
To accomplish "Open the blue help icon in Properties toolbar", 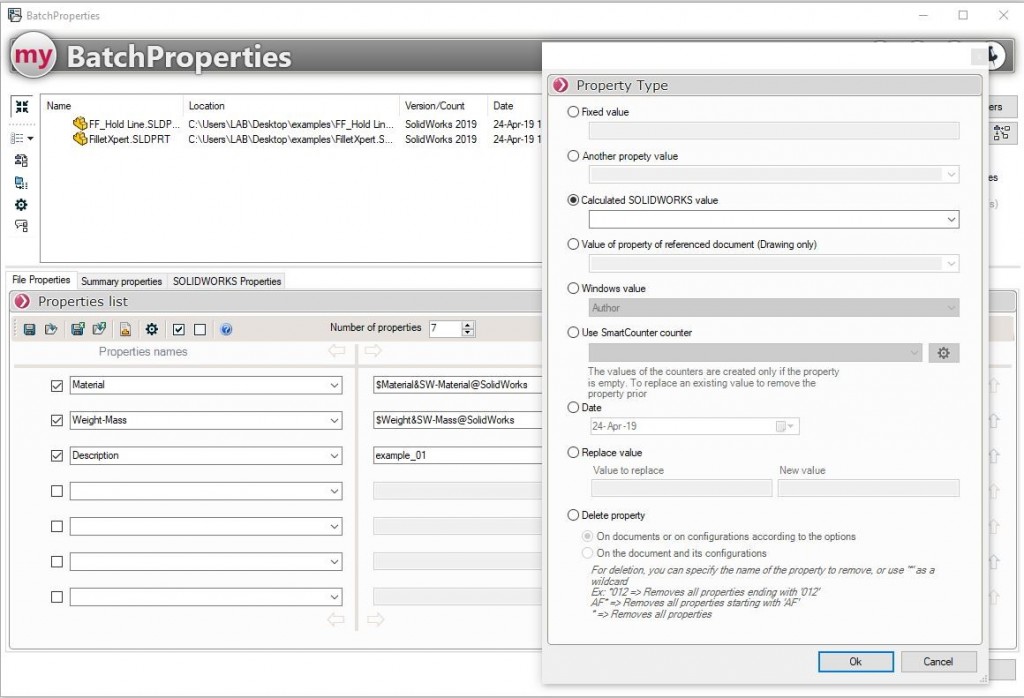I will coord(226,330).
